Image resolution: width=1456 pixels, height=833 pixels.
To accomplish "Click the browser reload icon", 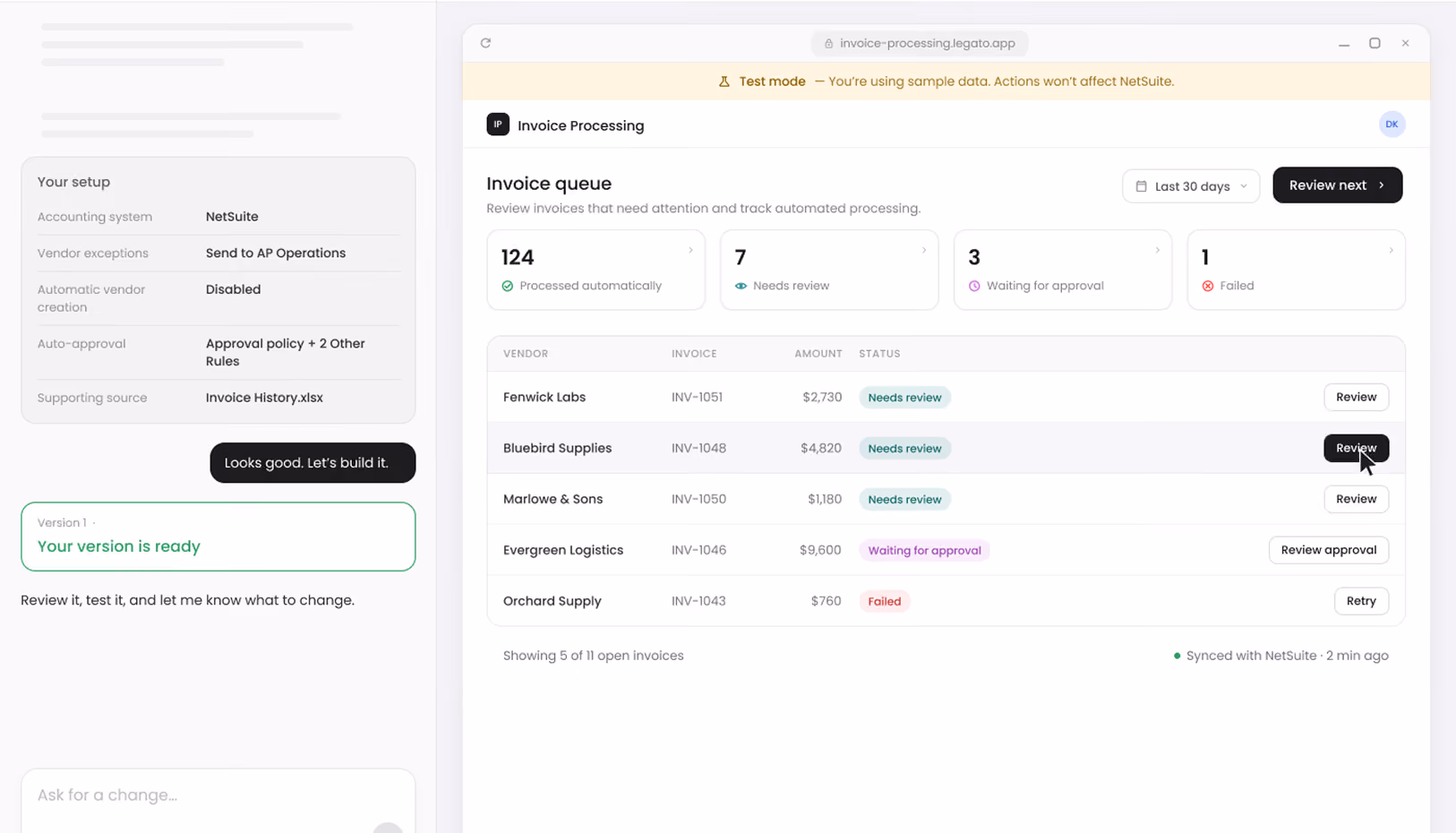I will [485, 43].
